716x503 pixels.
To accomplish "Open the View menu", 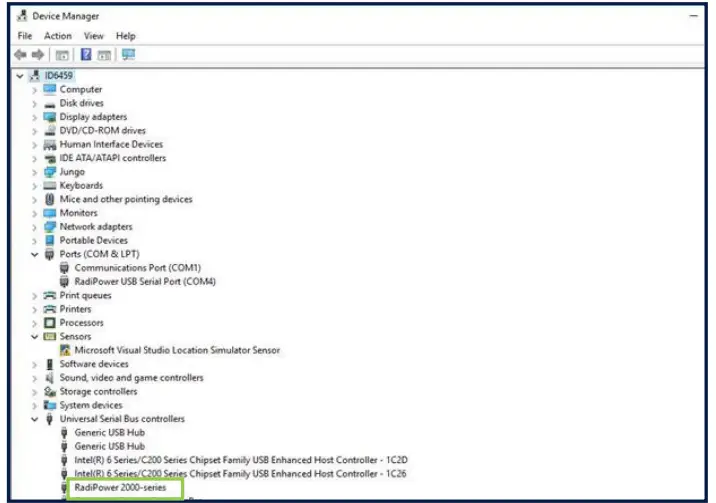I will tap(94, 36).
